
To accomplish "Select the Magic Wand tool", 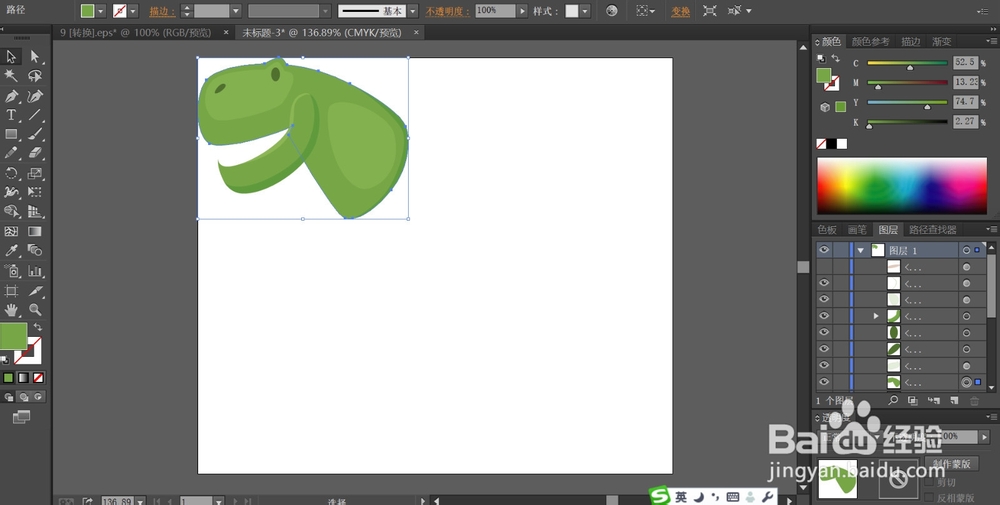I will point(11,76).
